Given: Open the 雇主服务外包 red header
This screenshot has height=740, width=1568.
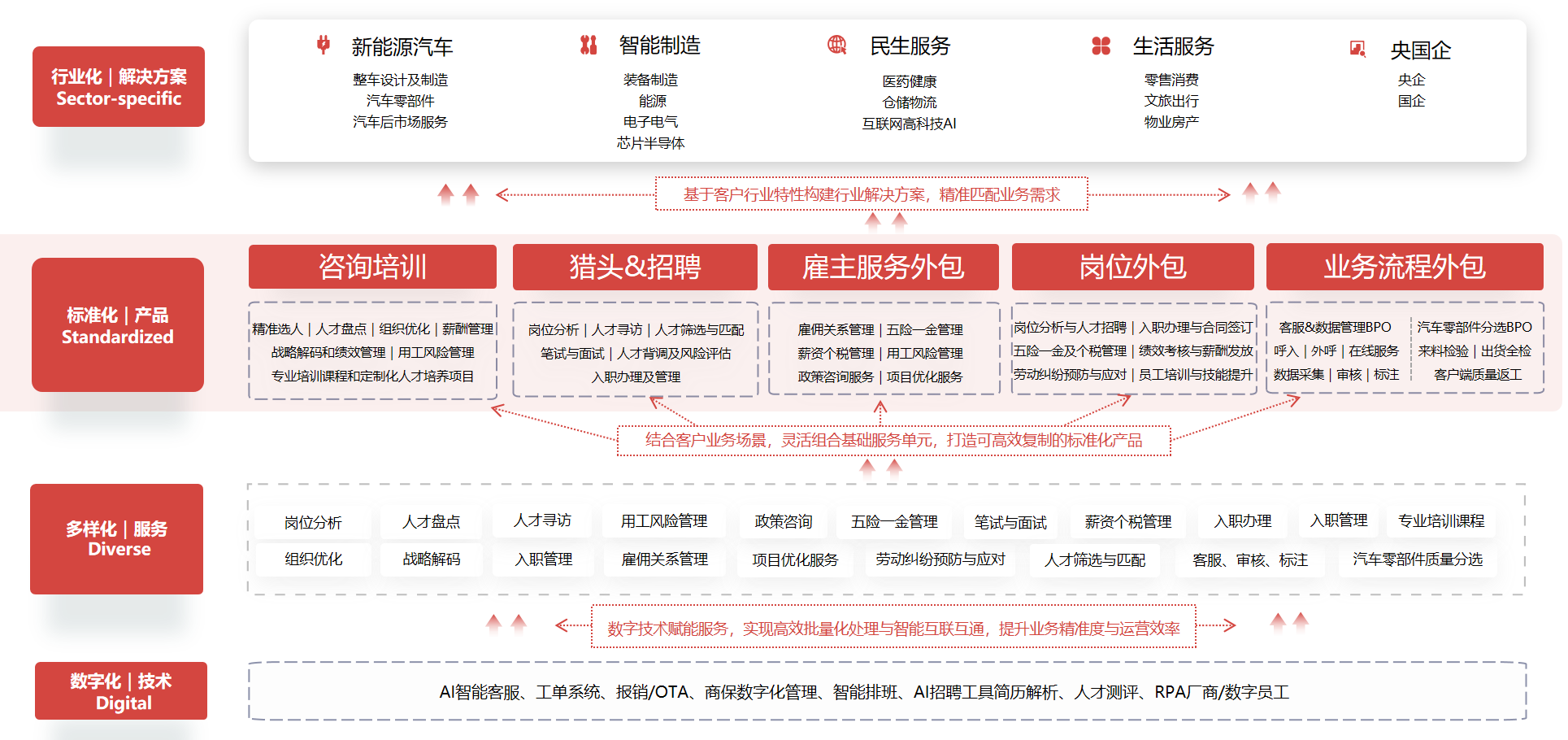Looking at the screenshot, I should pos(884,267).
